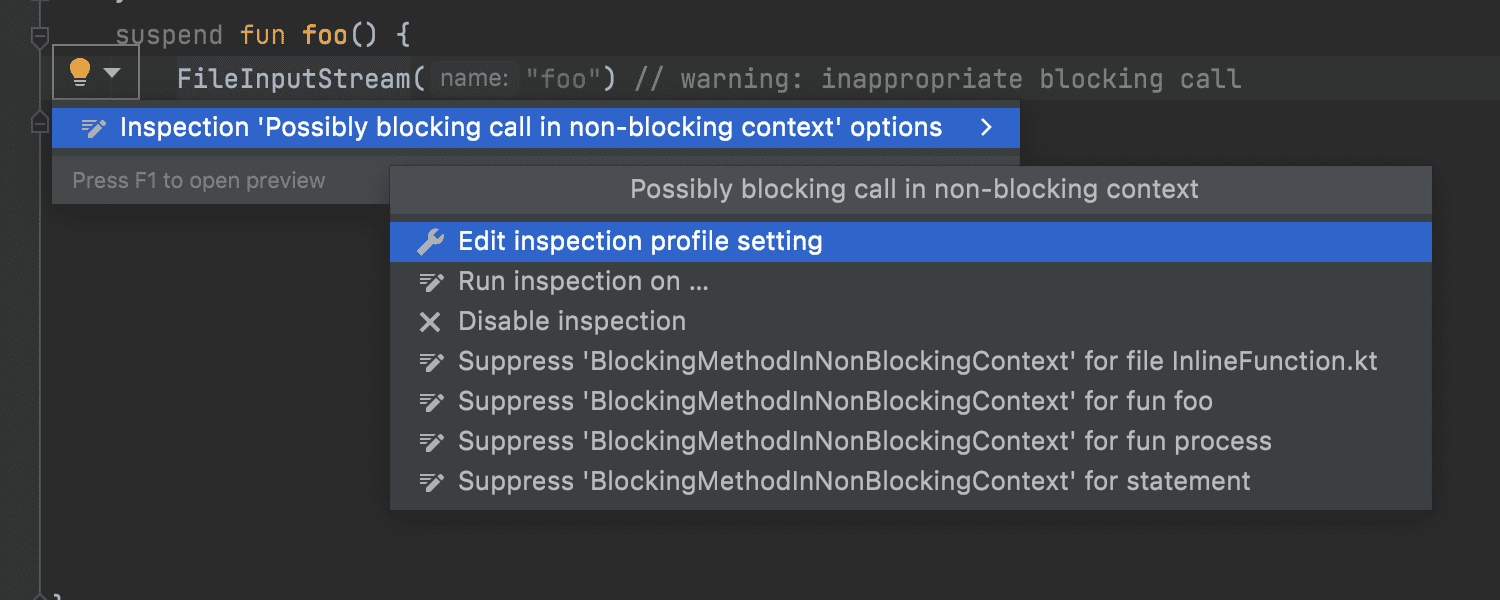Screen dimensions: 1500x600
Task: Collapse the fold marker beside suspend fun foo
Action: coord(40,38)
